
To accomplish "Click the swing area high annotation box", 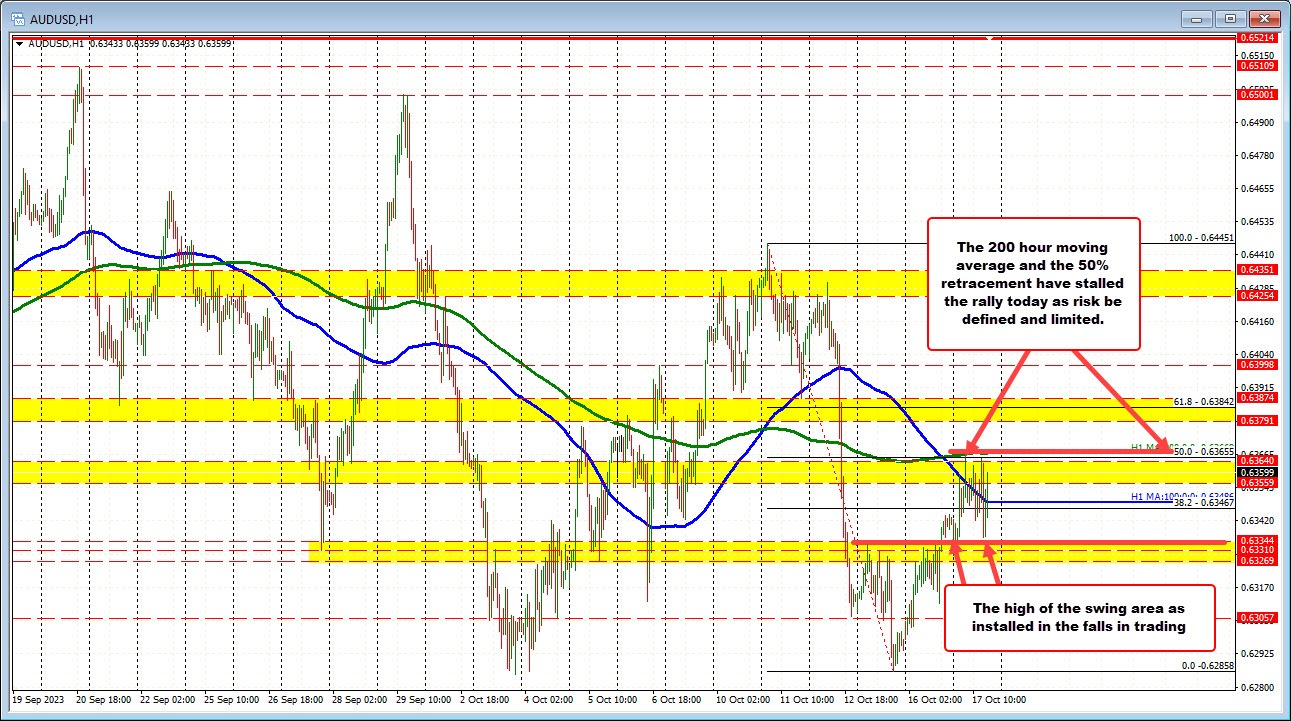I will point(1078,617).
